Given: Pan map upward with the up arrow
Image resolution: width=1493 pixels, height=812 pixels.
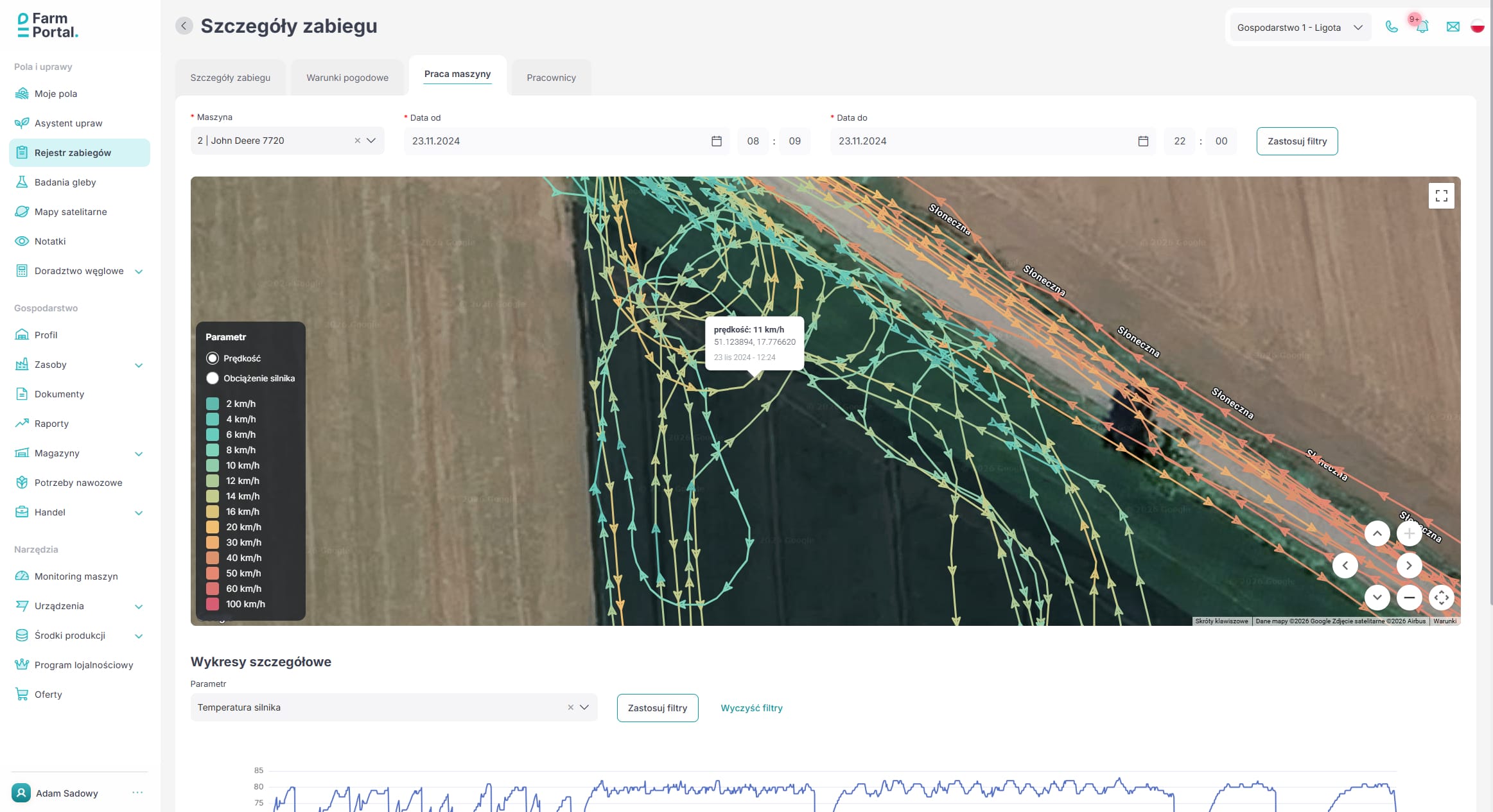Looking at the screenshot, I should (1377, 533).
